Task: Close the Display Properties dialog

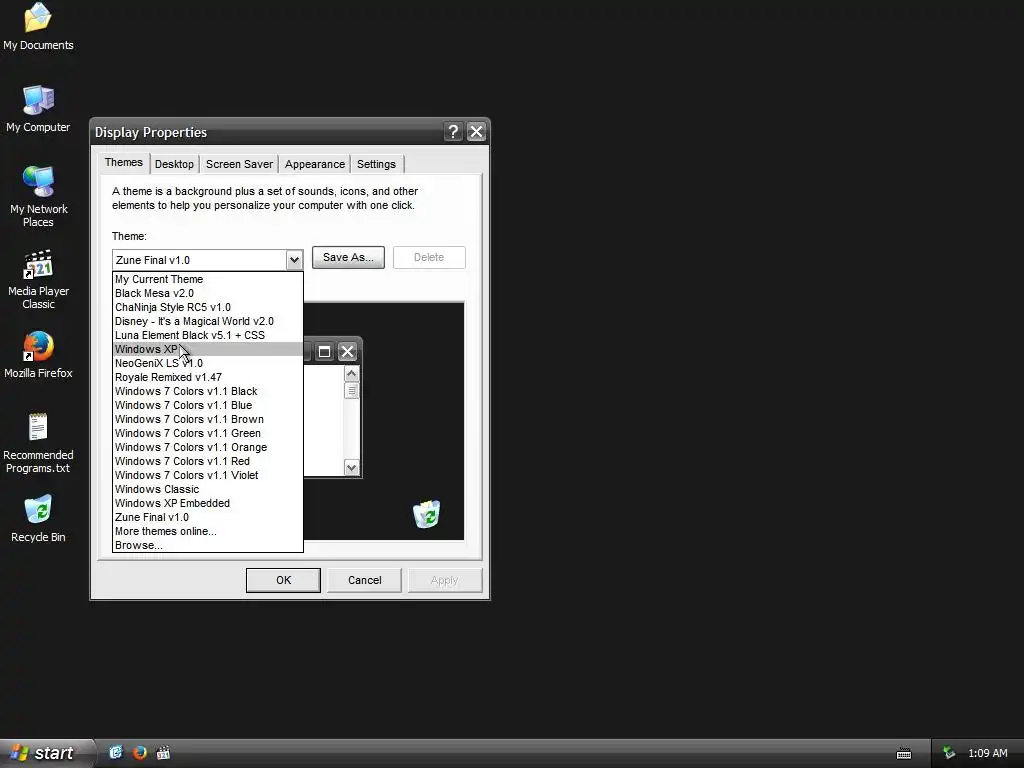Action: click(477, 132)
